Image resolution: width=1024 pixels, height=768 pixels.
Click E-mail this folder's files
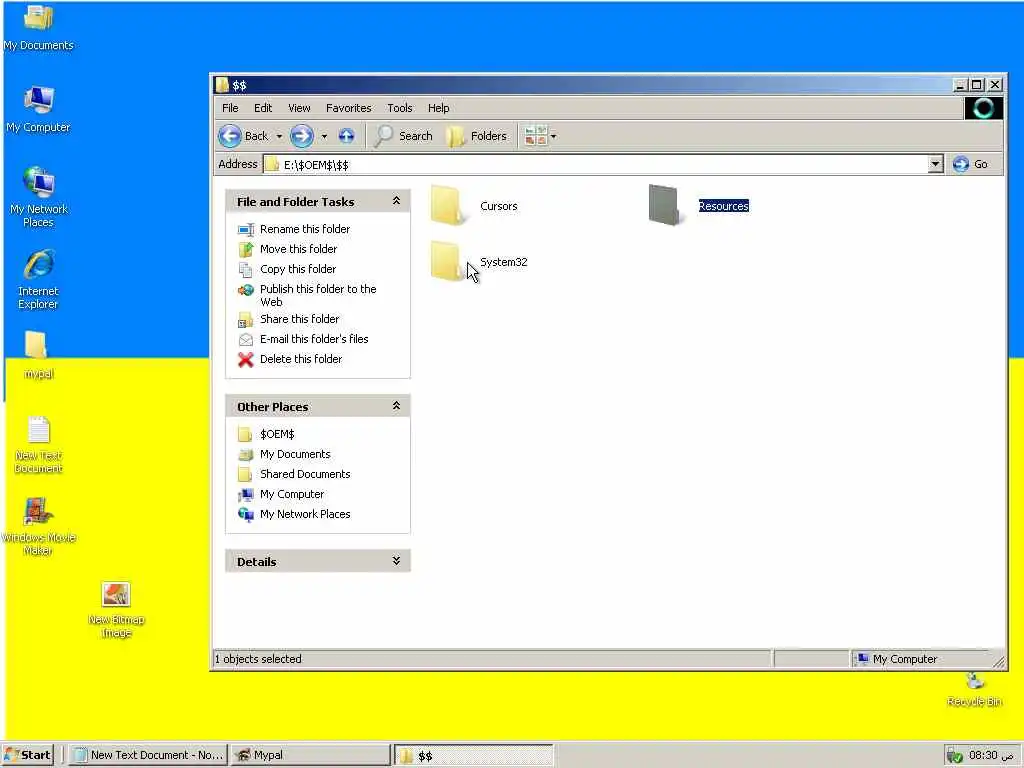pos(314,339)
